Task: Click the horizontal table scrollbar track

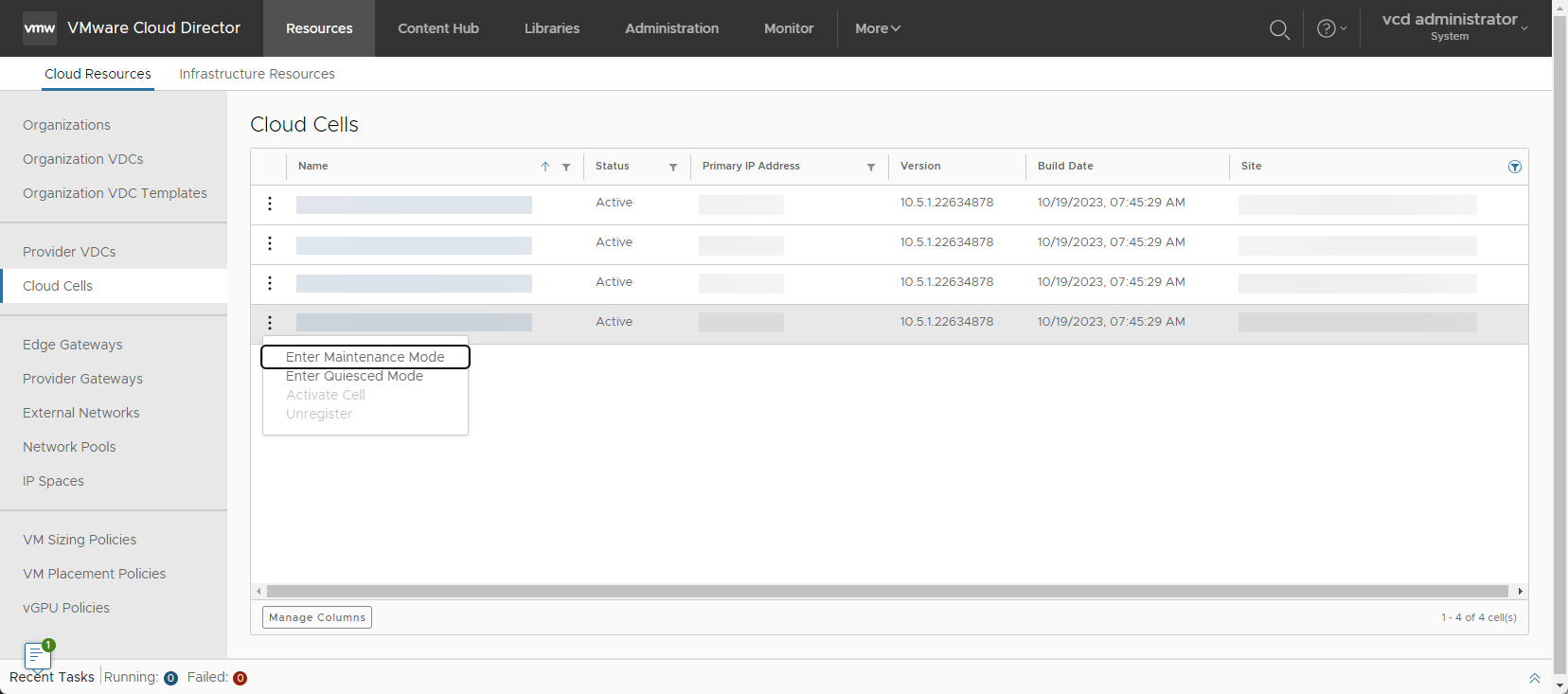Action: [x=887, y=591]
